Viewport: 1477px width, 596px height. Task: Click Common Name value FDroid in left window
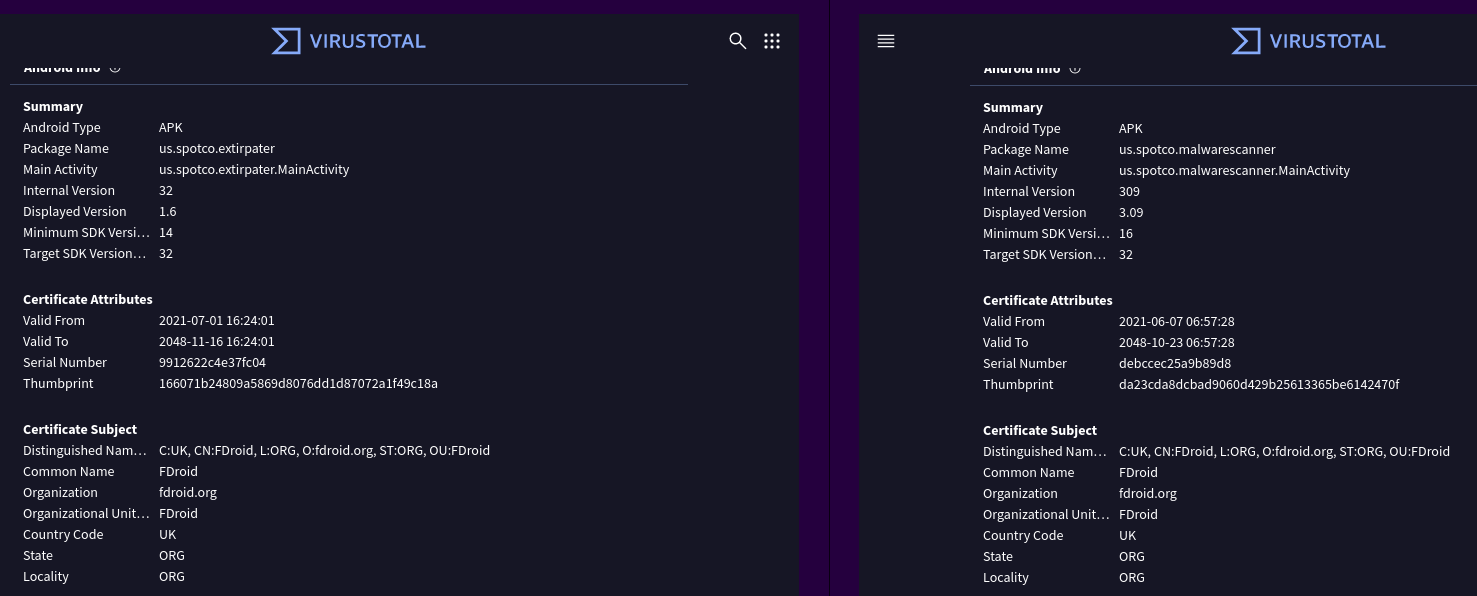179,472
